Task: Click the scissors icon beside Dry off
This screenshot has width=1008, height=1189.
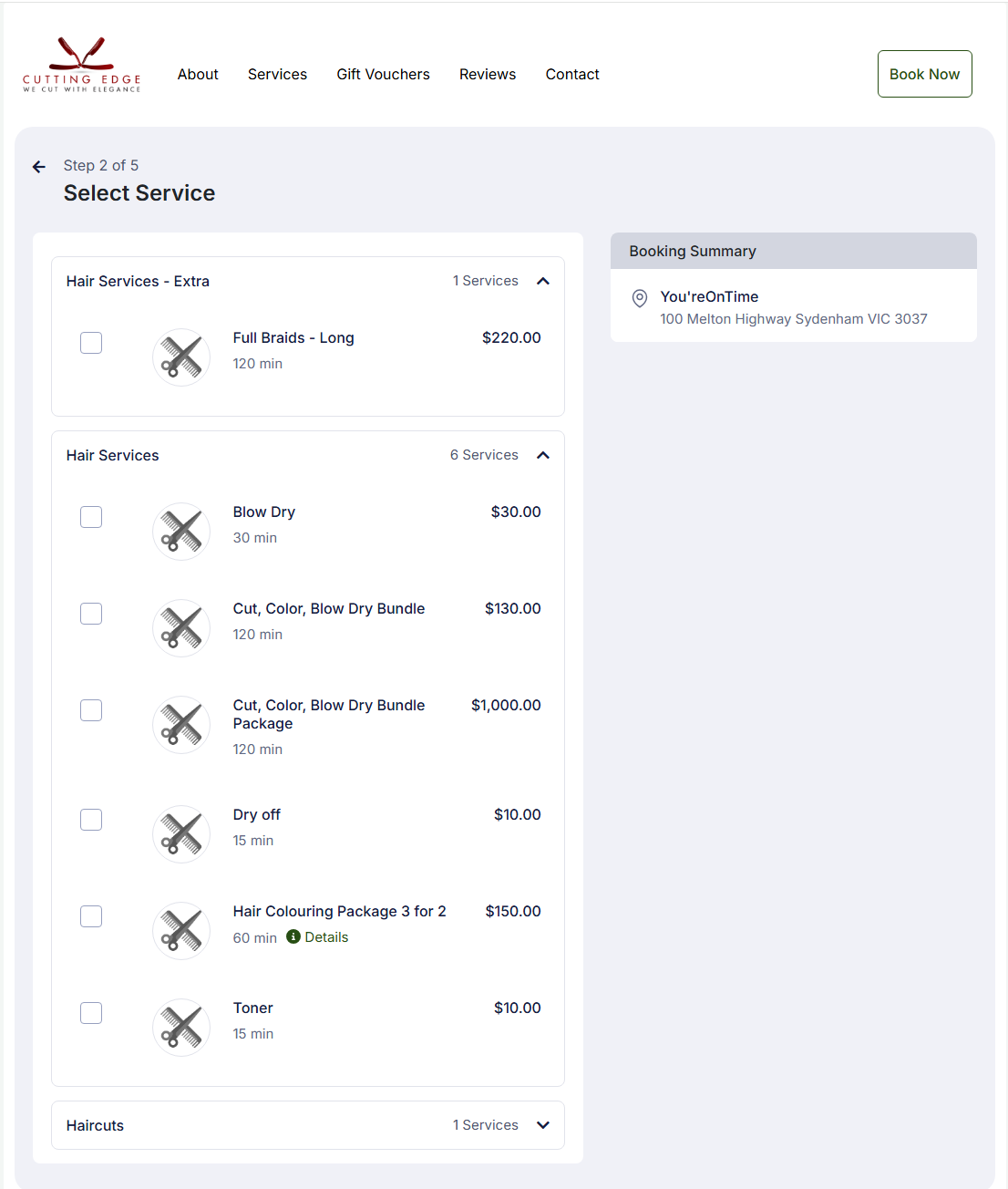Action: (x=180, y=833)
